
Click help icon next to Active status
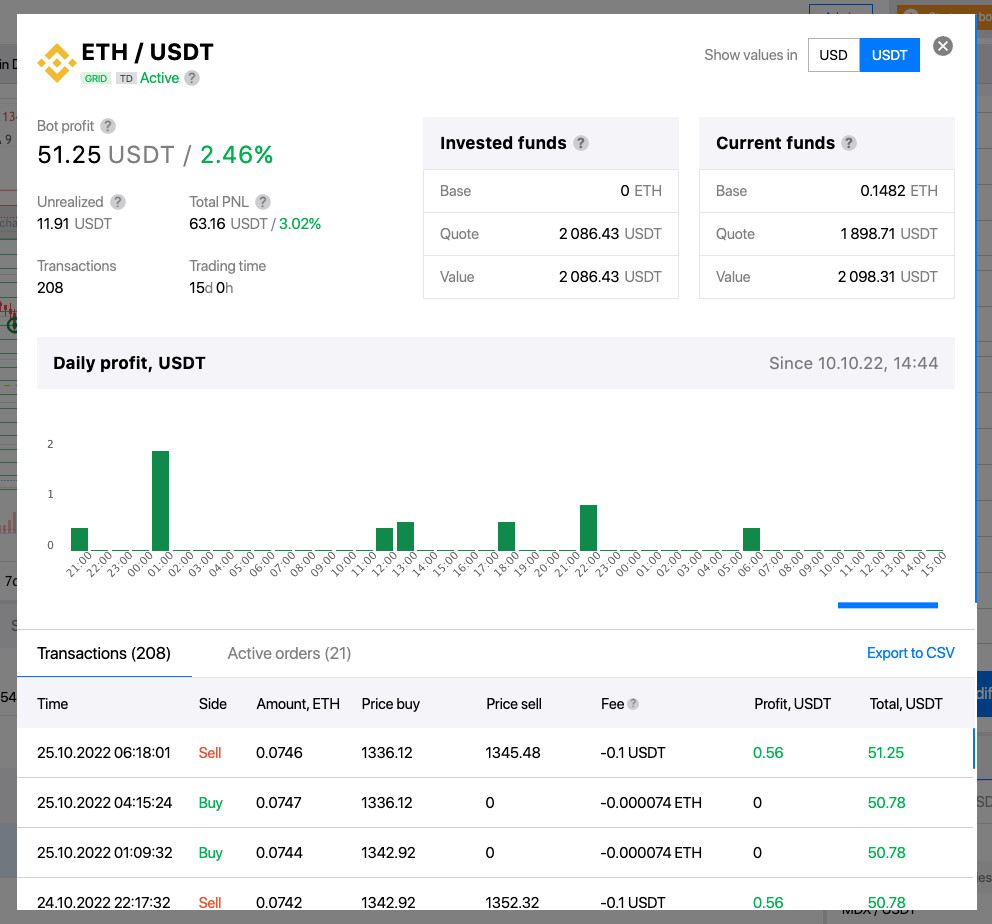point(192,78)
